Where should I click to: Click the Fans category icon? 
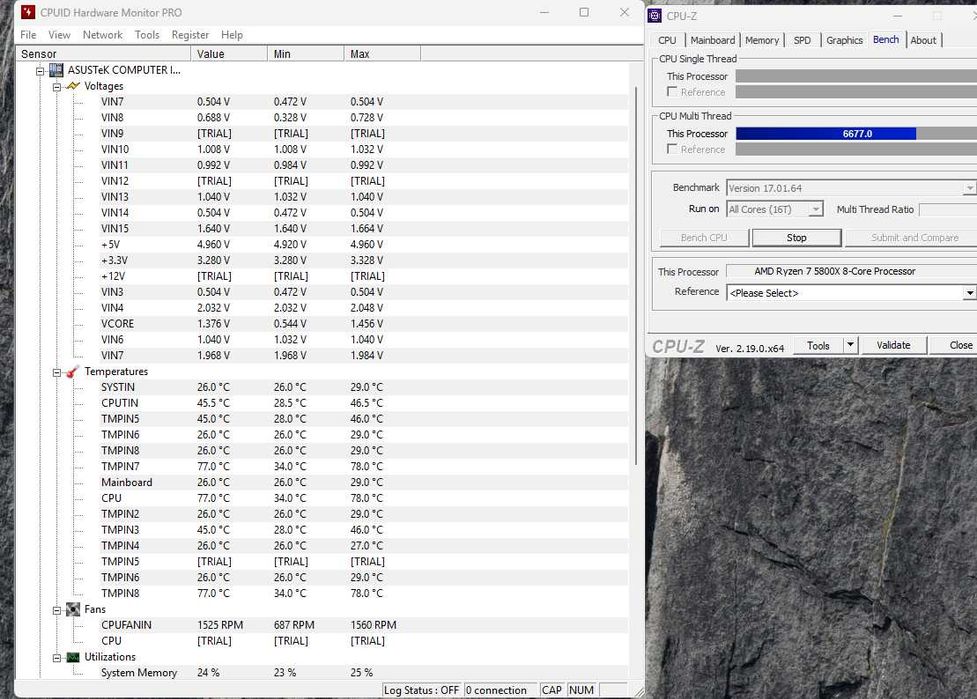point(73,609)
